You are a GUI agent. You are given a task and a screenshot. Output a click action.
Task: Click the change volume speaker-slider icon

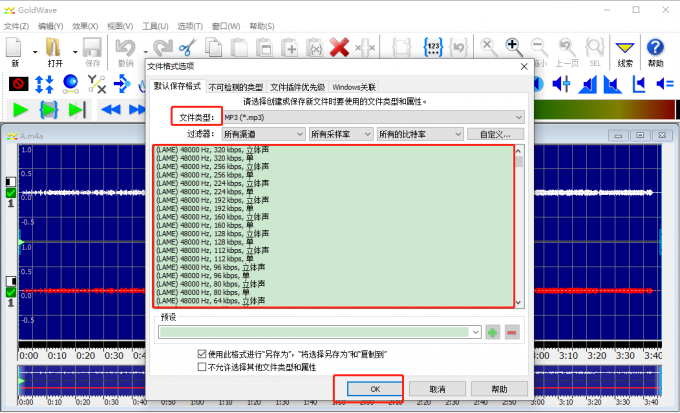[x=561, y=84]
